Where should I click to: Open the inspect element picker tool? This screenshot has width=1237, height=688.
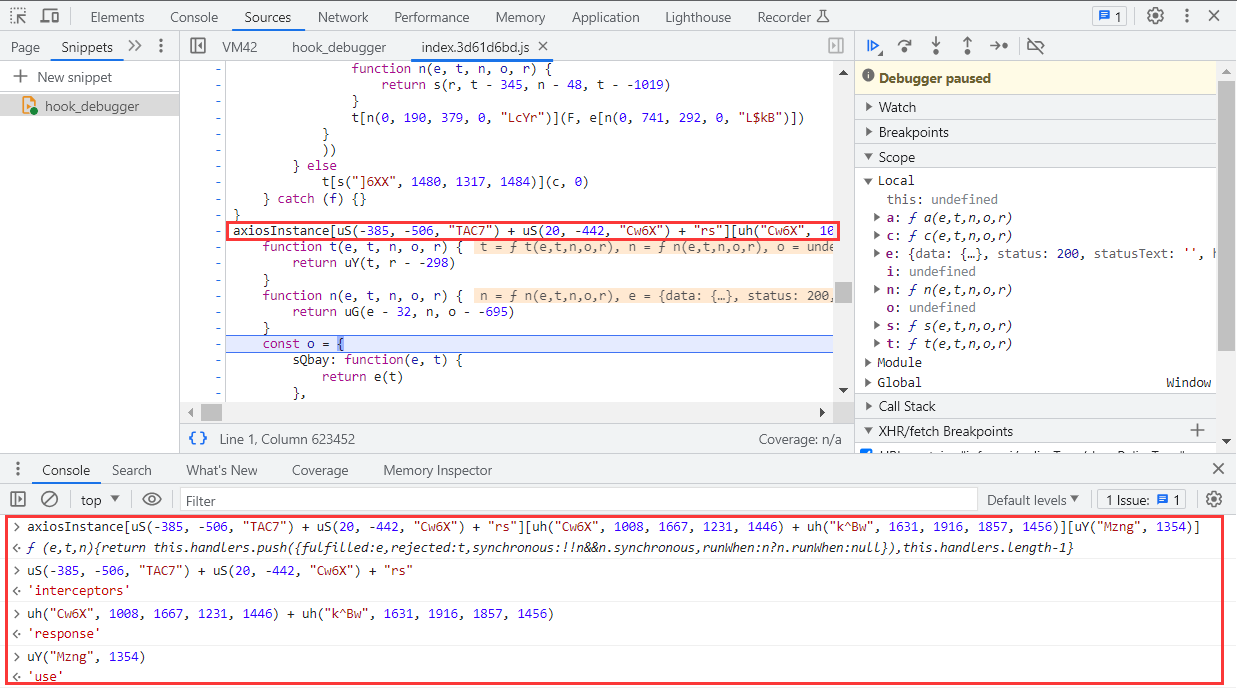[19, 16]
